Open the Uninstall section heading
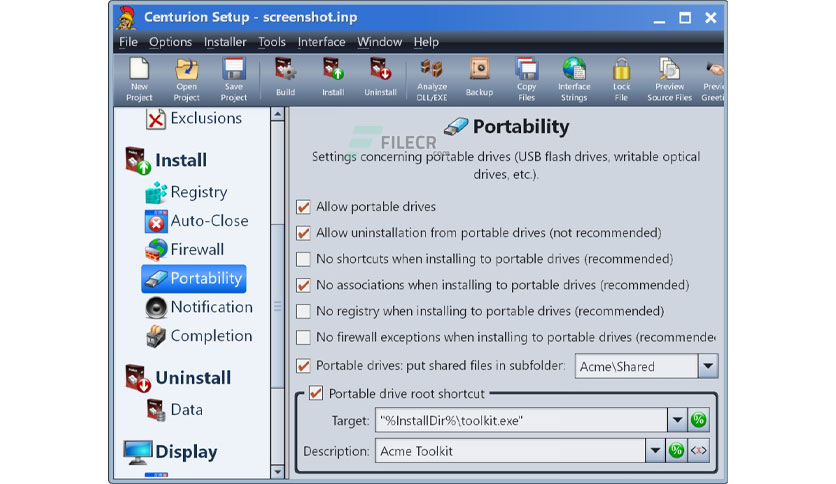The width and height of the screenshot is (836, 484). (178, 378)
